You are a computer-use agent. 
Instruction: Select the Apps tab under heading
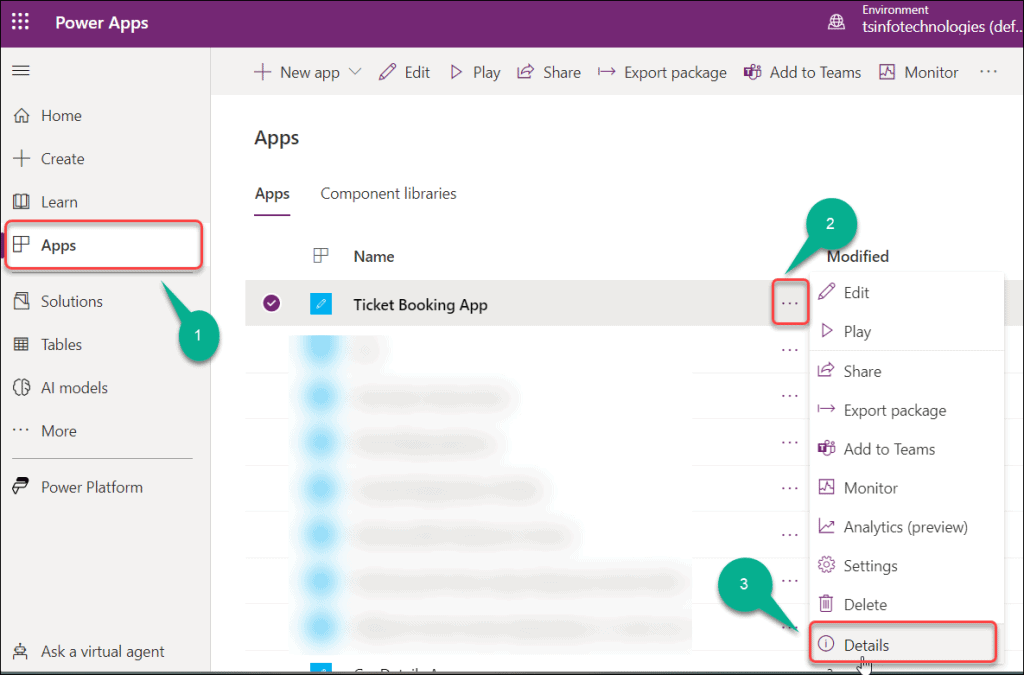pyautogui.click(x=272, y=194)
